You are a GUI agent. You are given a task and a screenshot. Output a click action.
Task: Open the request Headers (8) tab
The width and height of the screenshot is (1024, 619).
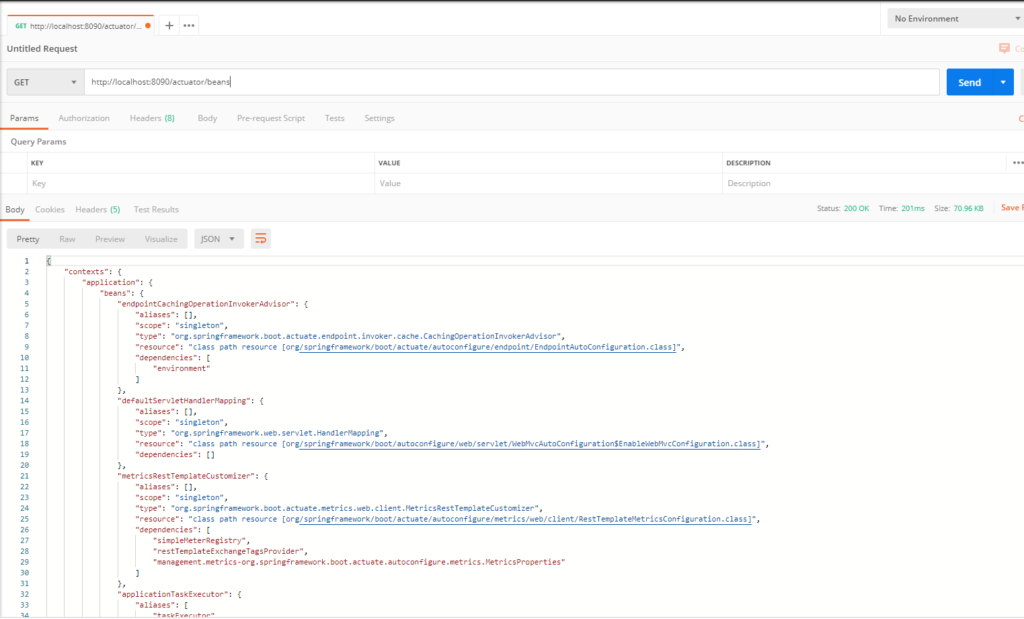tap(152, 118)
